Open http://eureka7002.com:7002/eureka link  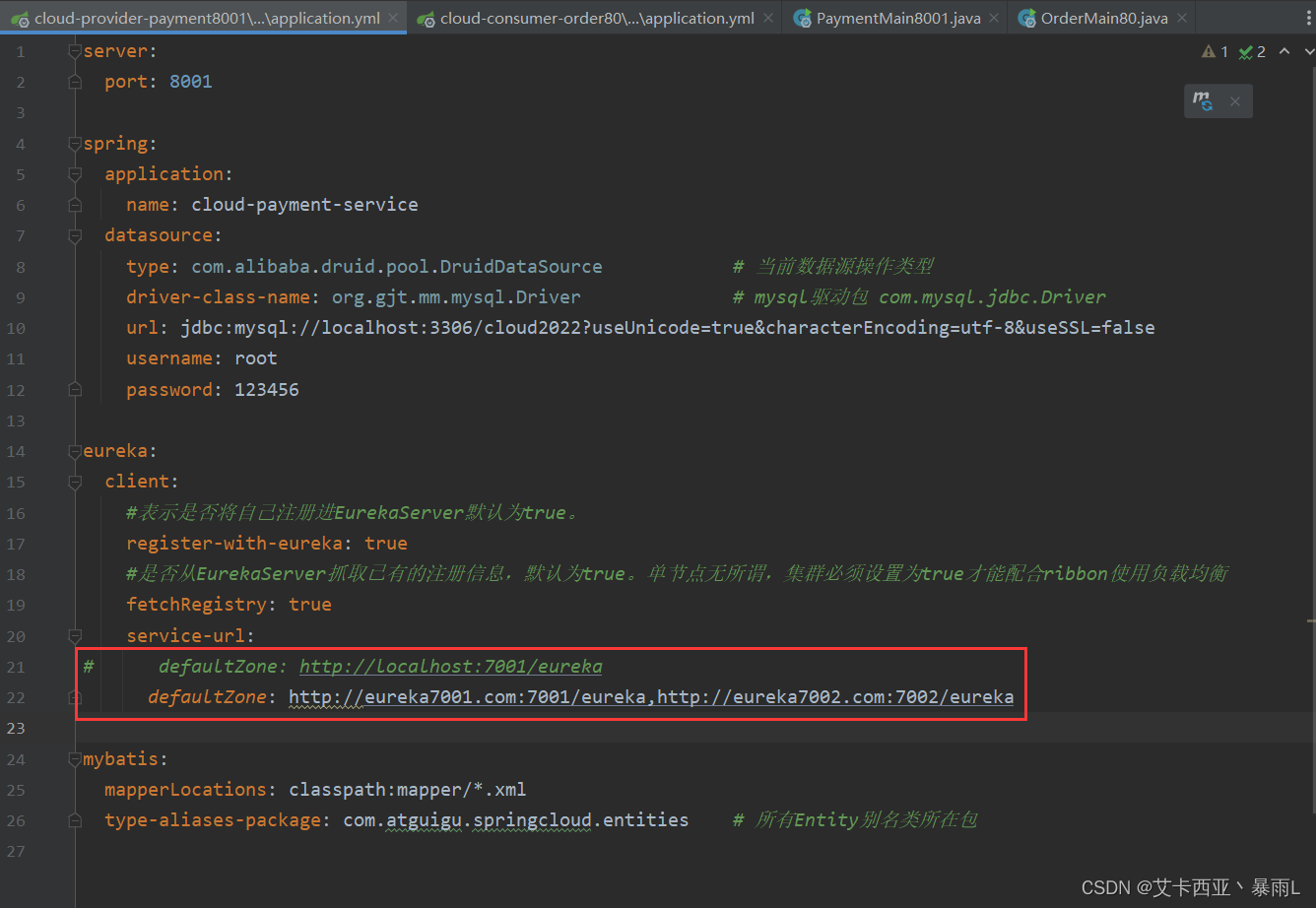click(835, 697)
